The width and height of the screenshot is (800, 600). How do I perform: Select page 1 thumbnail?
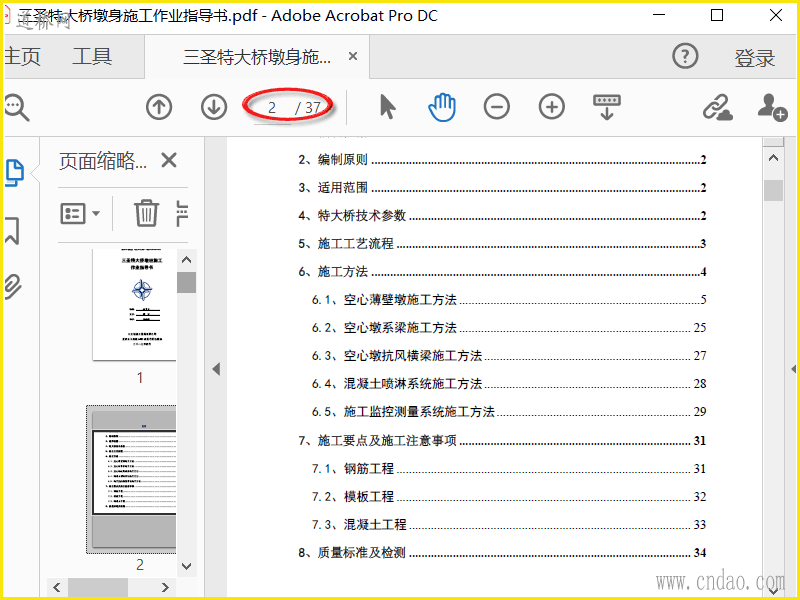tap(134, 305)
